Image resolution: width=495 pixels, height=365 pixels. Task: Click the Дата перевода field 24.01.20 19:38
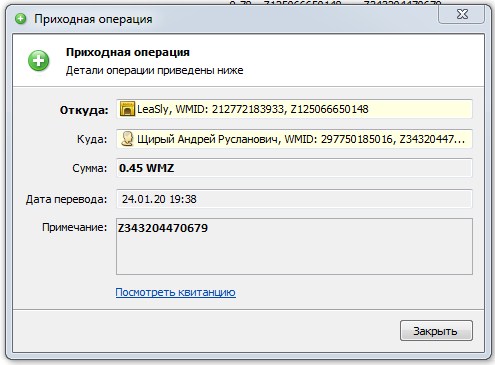click(294, 199)
